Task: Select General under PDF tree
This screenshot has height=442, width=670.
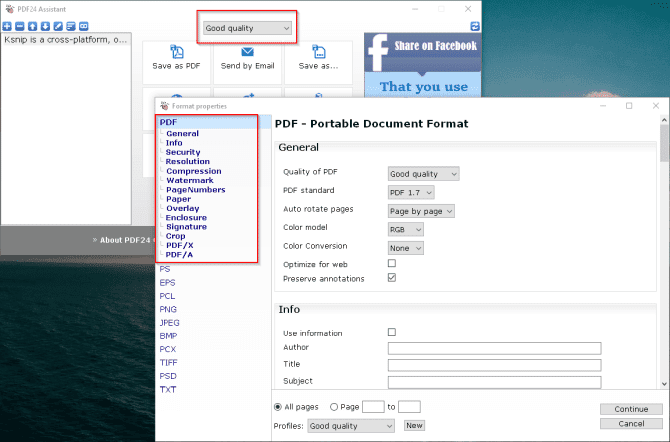Action: (182, 133)
